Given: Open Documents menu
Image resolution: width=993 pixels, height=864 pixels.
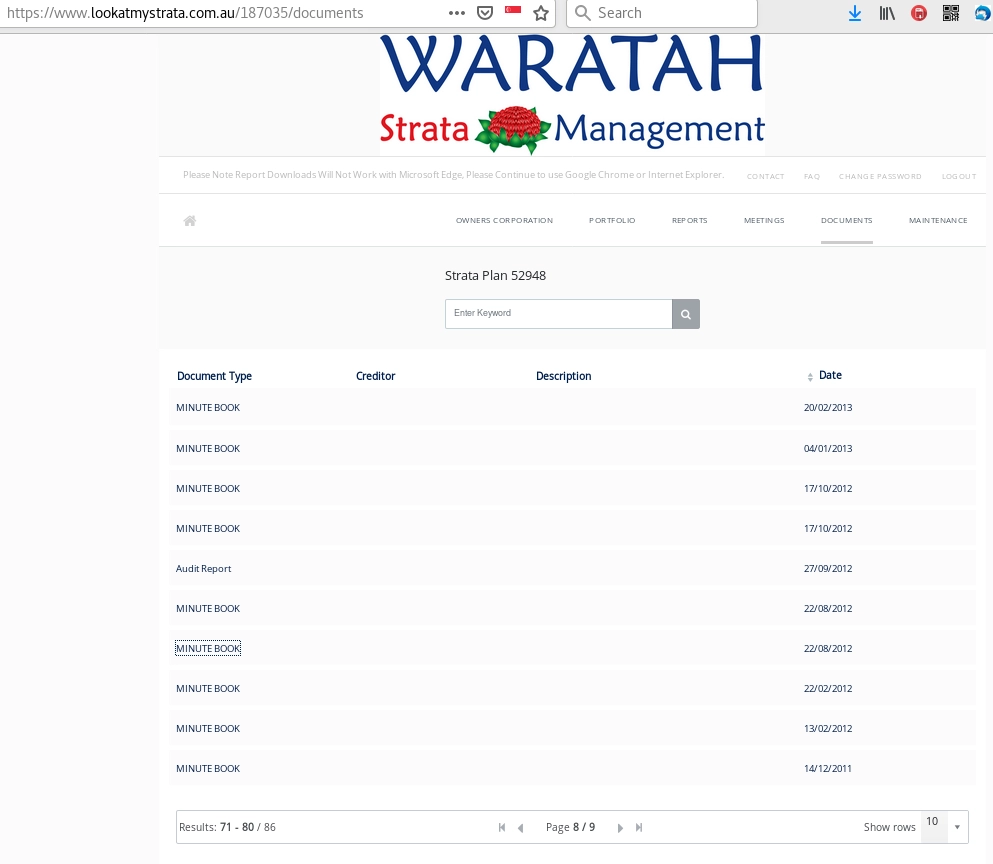Looking at the screenshot, I should 847,220.
